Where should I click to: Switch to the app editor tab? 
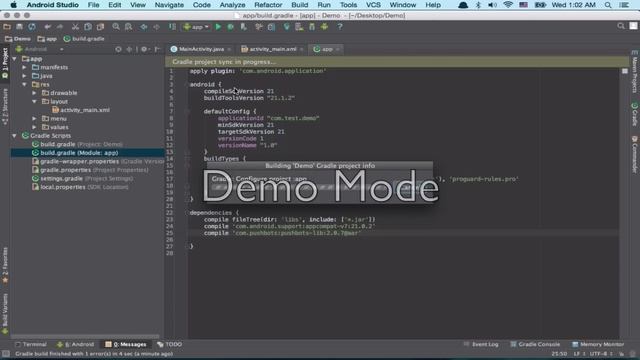pyautogui.click(x=326, y=49)
